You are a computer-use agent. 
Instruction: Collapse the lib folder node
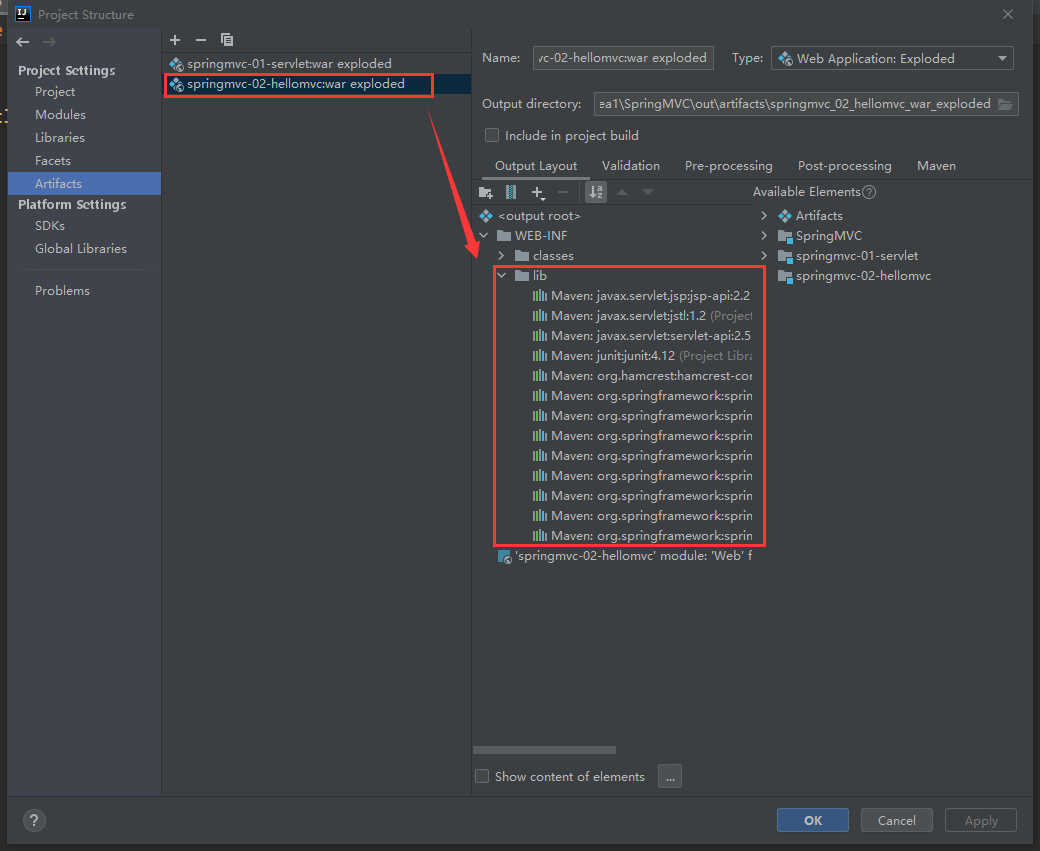coord(502,275)
